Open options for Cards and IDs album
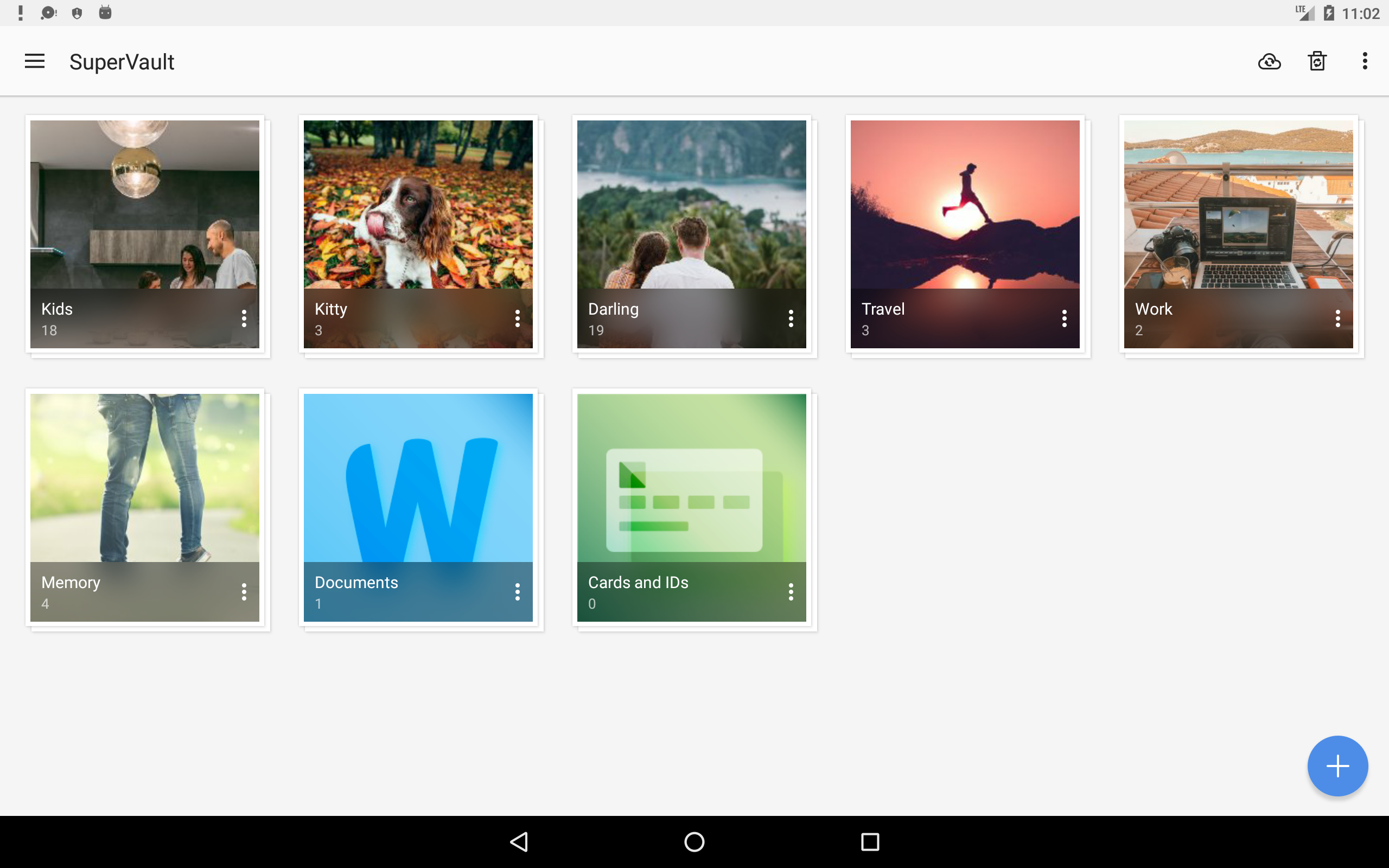Image resolution: width=1389 pixels, height=868 pixels. [791, 592]
